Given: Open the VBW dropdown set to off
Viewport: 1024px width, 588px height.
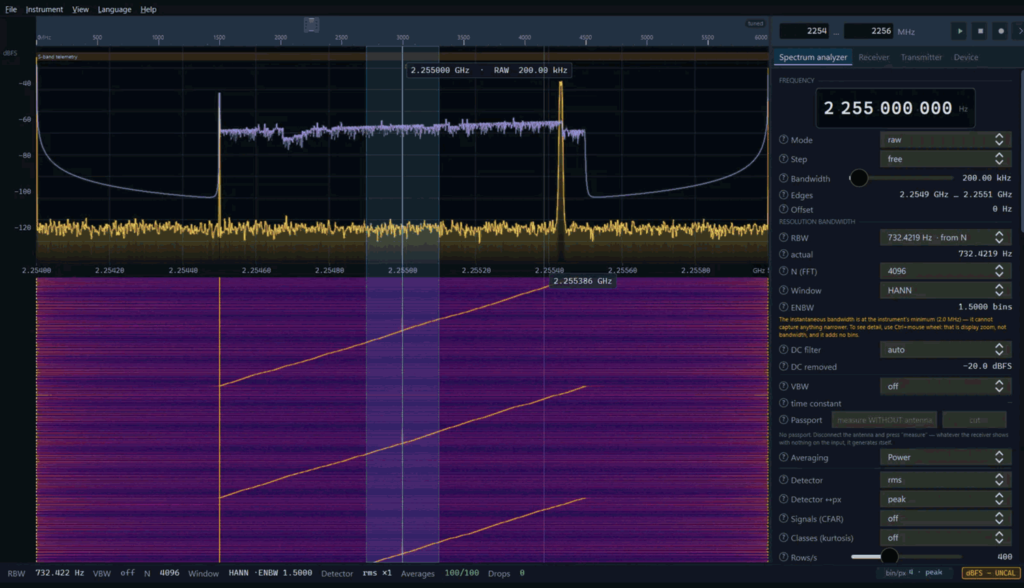Looking at the screenshot, I should (x=946, y=386).
